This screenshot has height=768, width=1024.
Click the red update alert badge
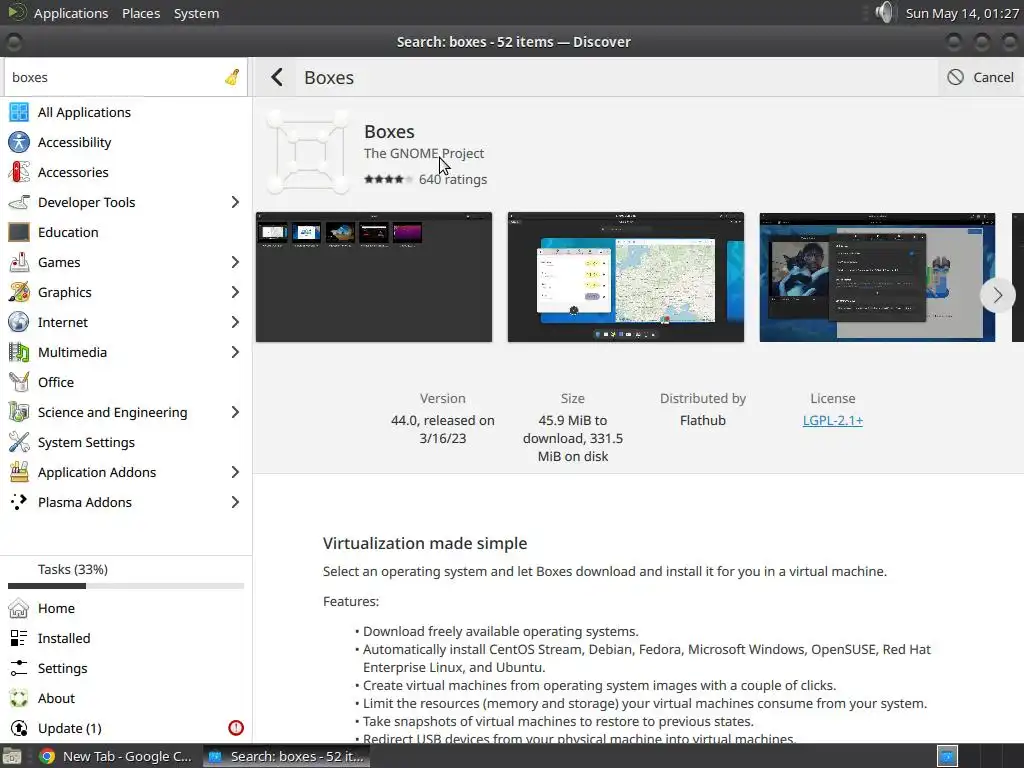236,728
